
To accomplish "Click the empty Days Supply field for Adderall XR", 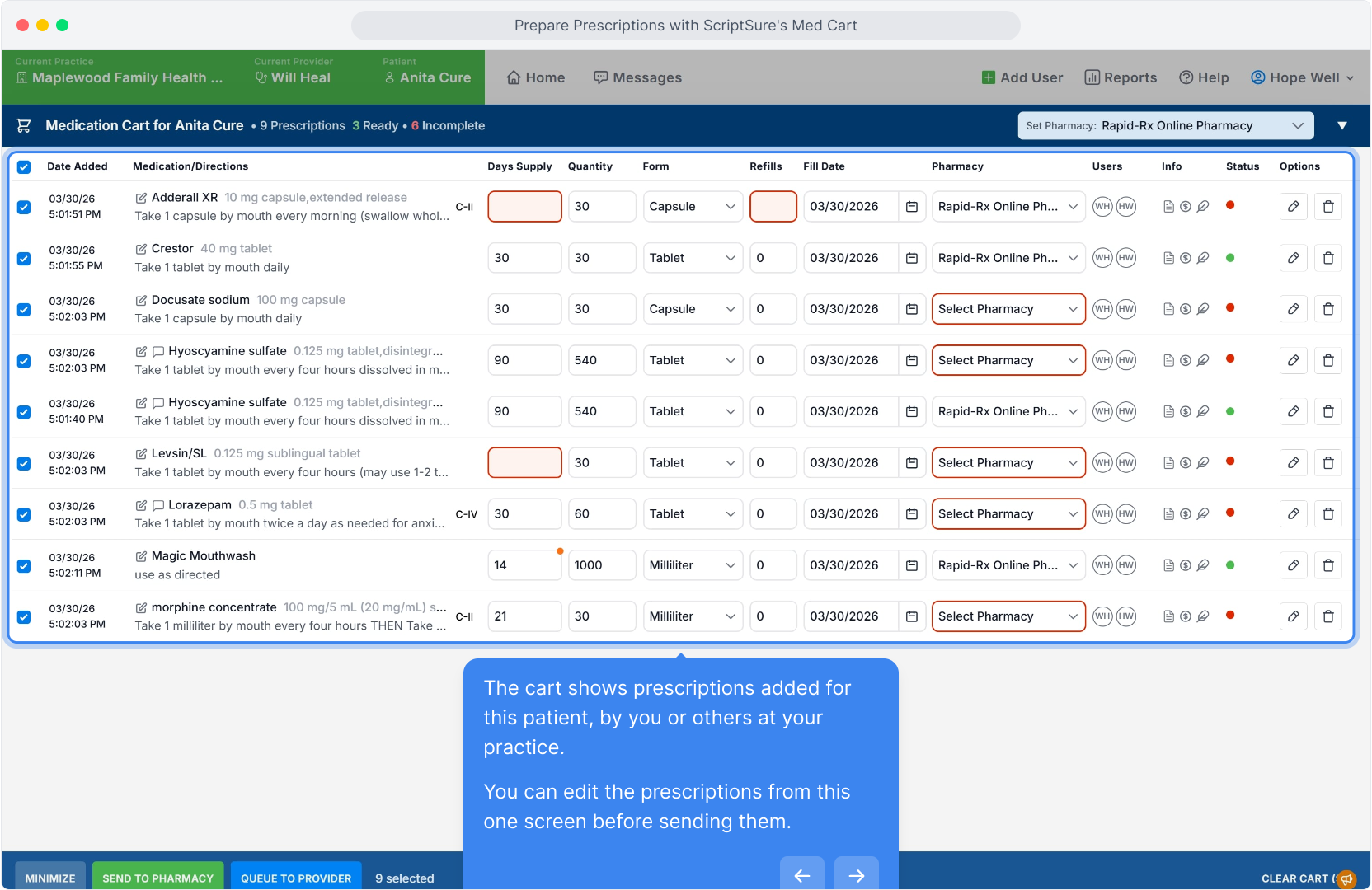I will pos(525,207).
